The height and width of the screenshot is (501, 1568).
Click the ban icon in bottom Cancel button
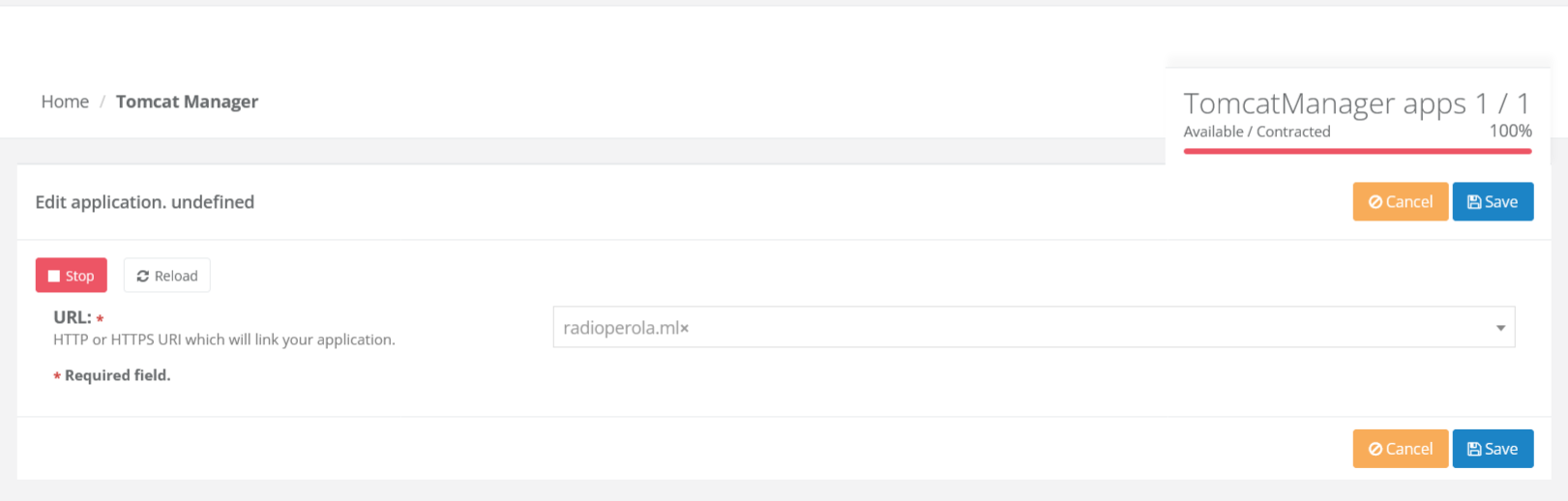tap(1375, 449)
